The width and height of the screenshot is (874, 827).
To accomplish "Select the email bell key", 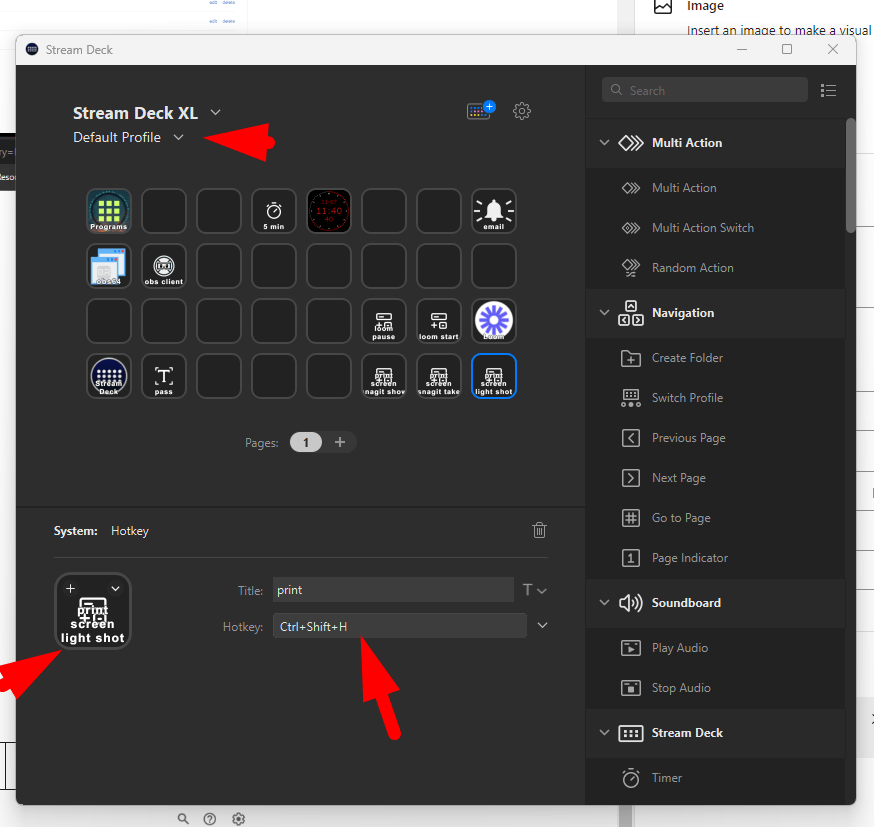I will [x=494, y=211].
